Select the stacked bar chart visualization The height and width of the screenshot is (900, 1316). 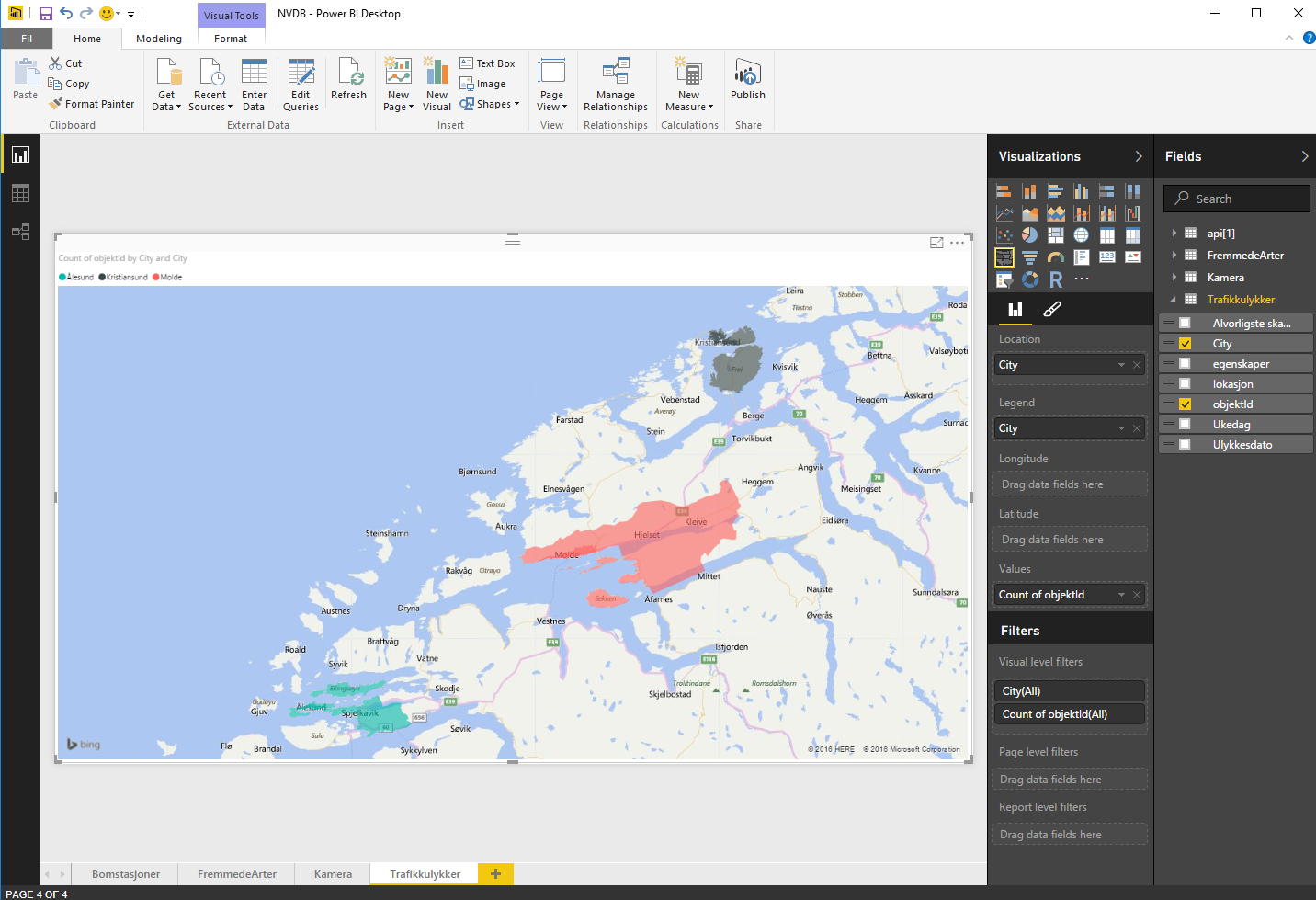point(1004,191)
